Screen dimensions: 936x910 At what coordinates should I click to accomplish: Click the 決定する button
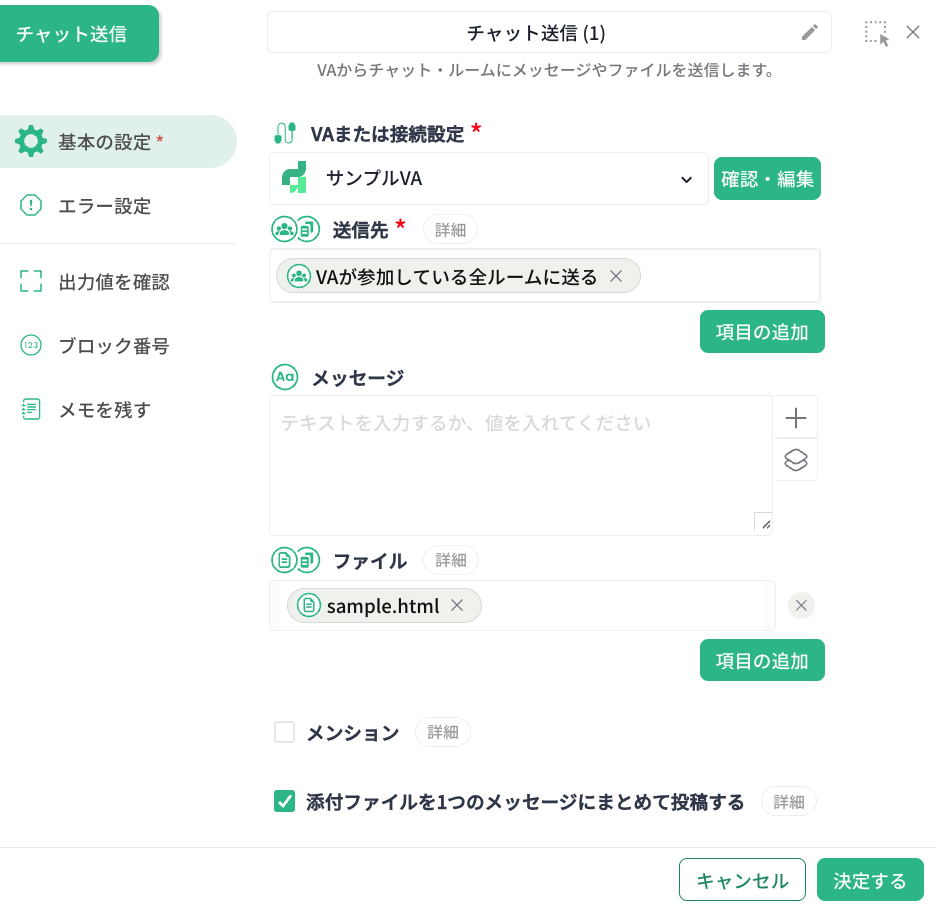click(870, 881)
